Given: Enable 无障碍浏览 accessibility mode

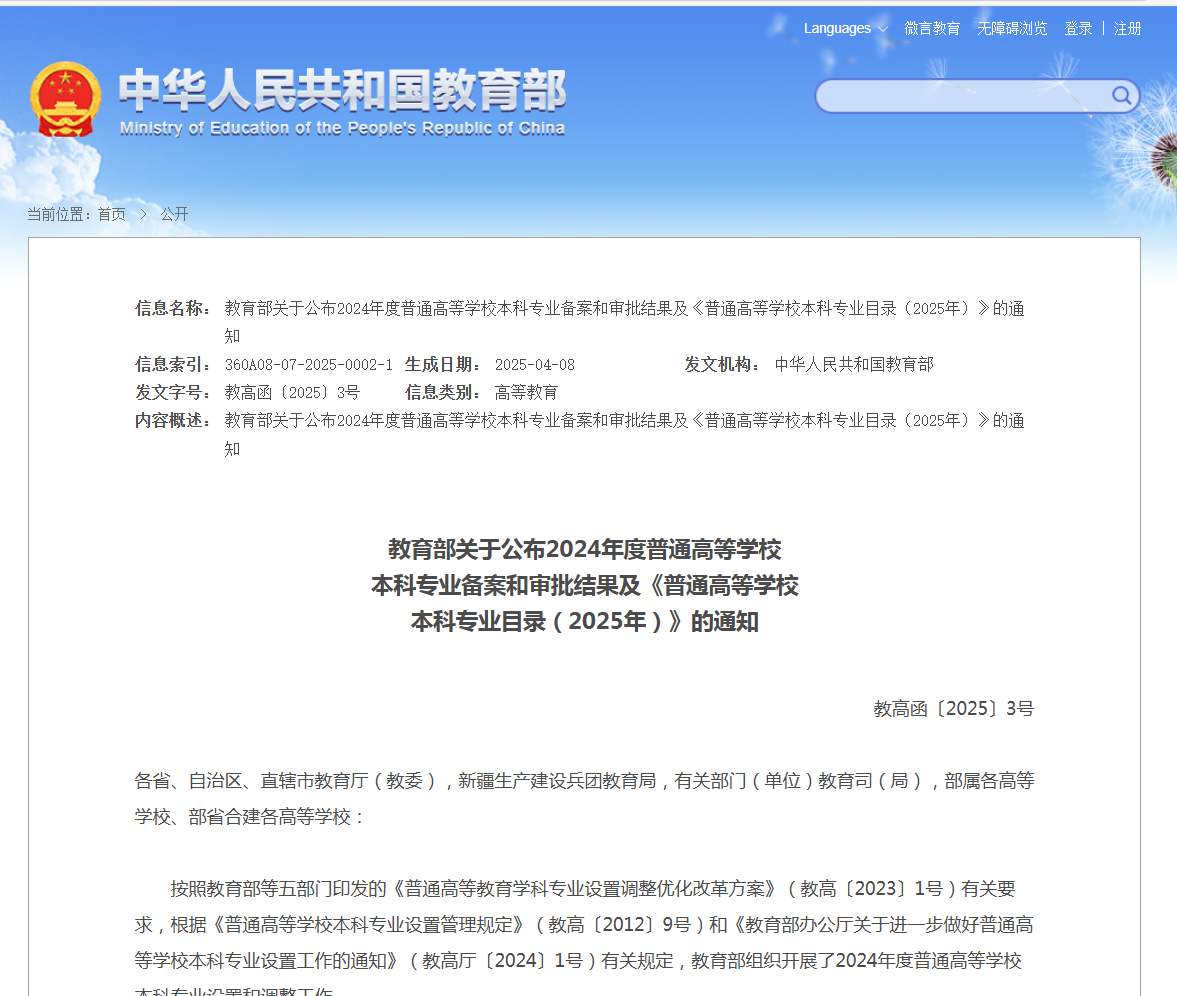Looking at the screenshot, I should click(x=1012, y=28).
